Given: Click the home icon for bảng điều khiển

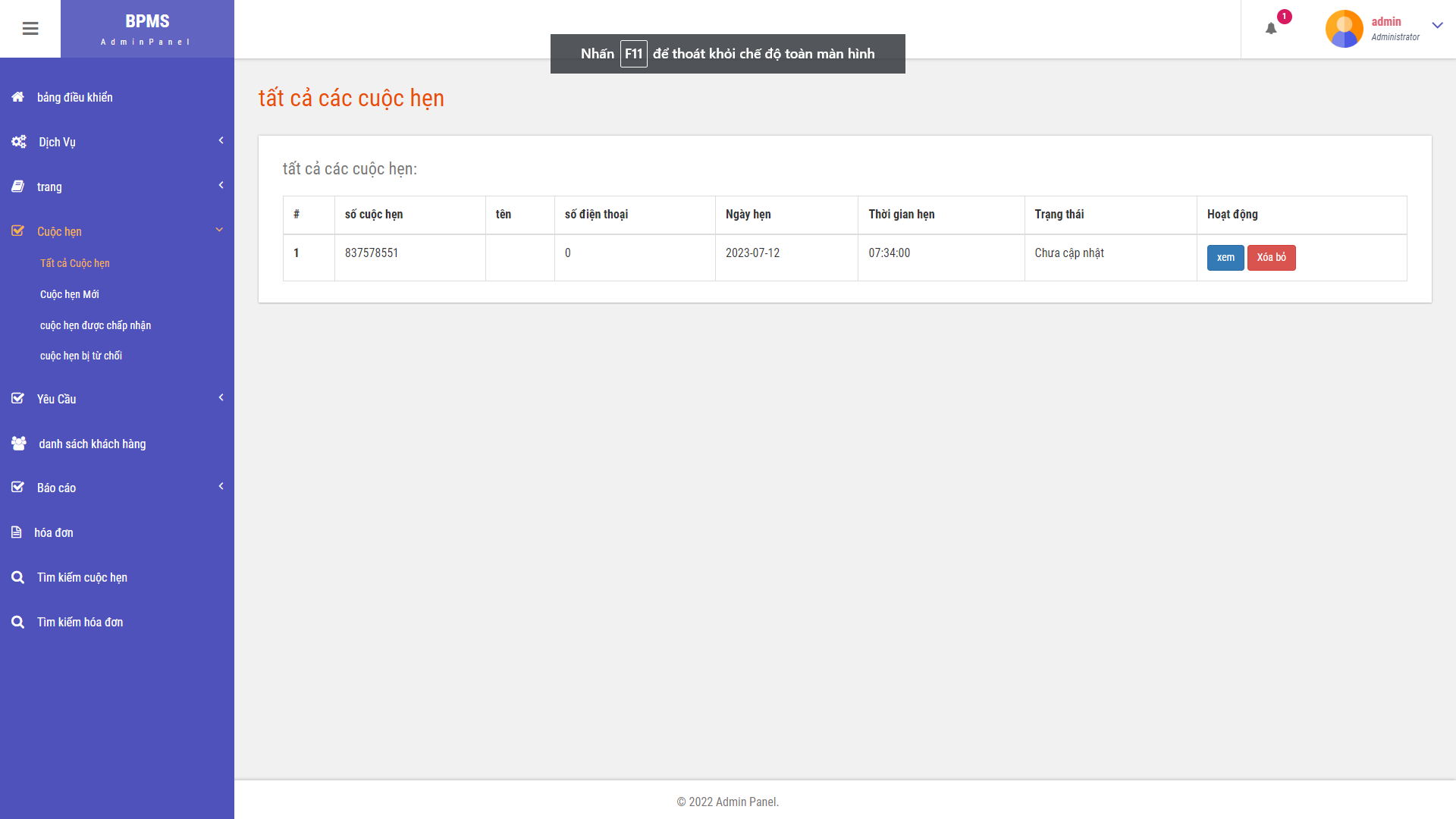Looking at the screenshot, I should 18,97.
